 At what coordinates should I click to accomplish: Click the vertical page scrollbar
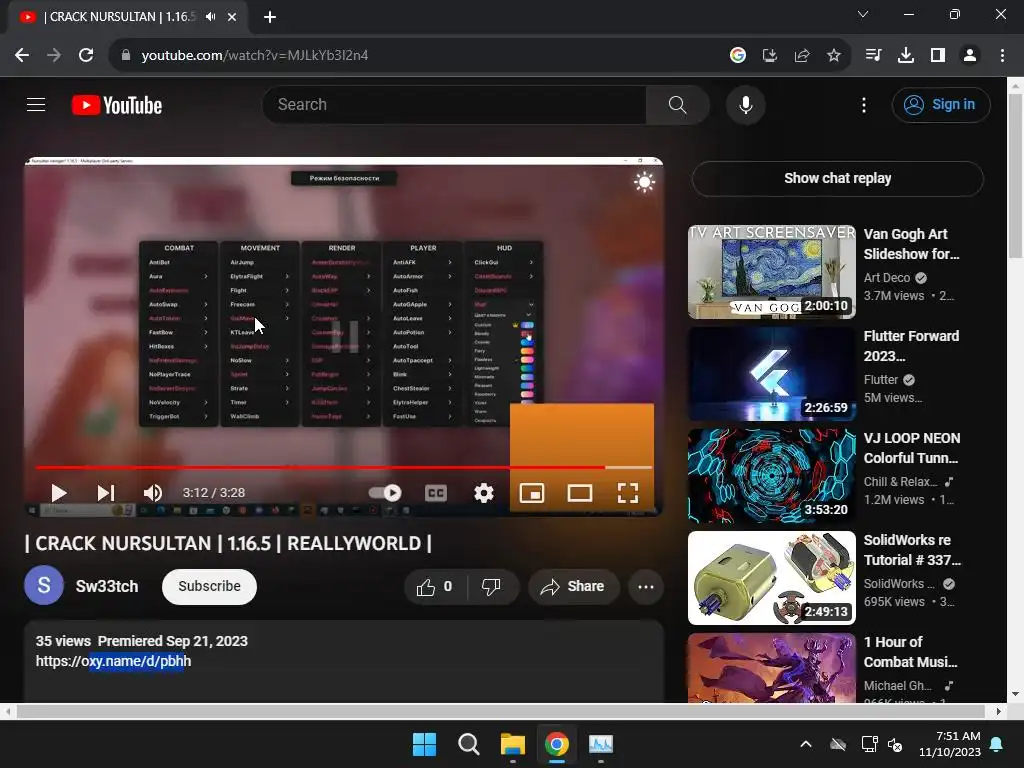(1016, 176)
